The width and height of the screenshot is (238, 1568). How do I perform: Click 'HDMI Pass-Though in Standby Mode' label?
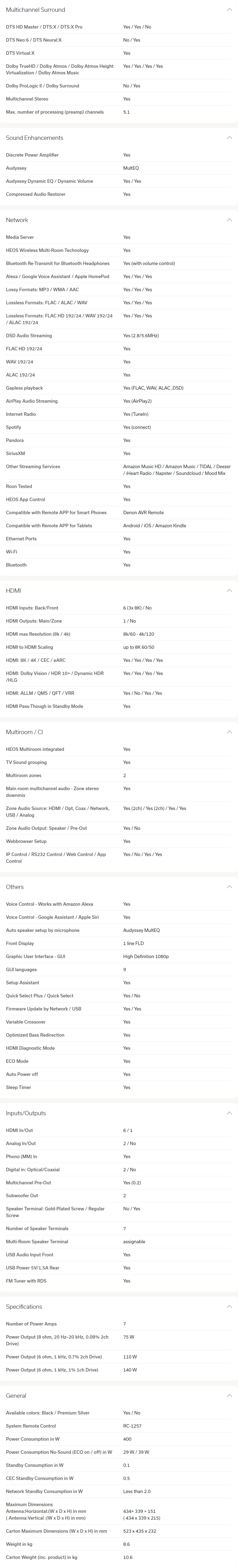pos(44,706)
